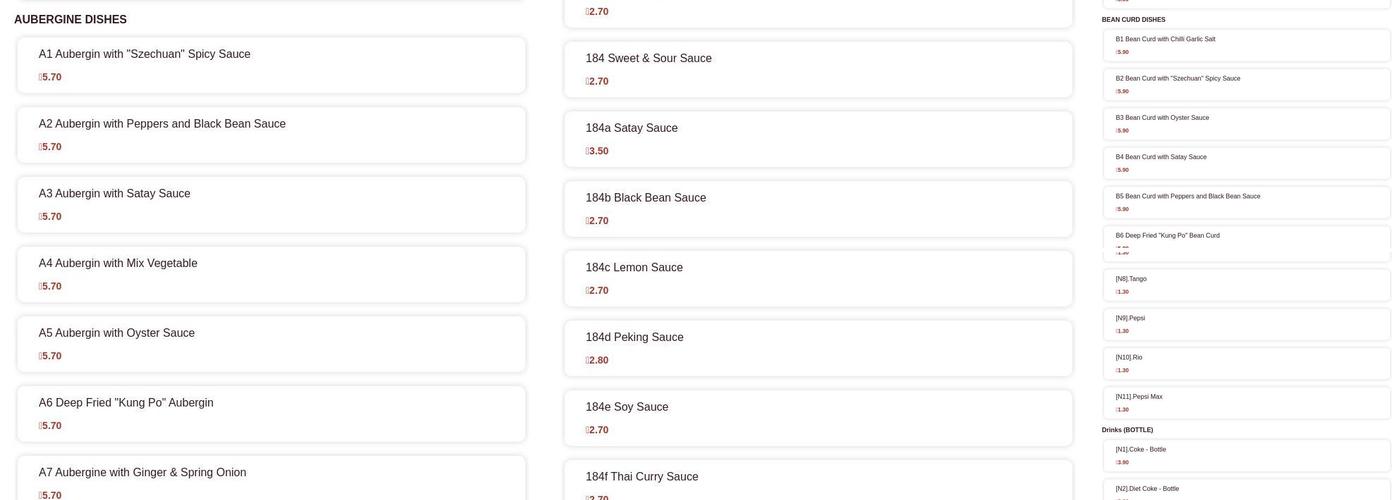Add N8 Tango drink

1246,285
